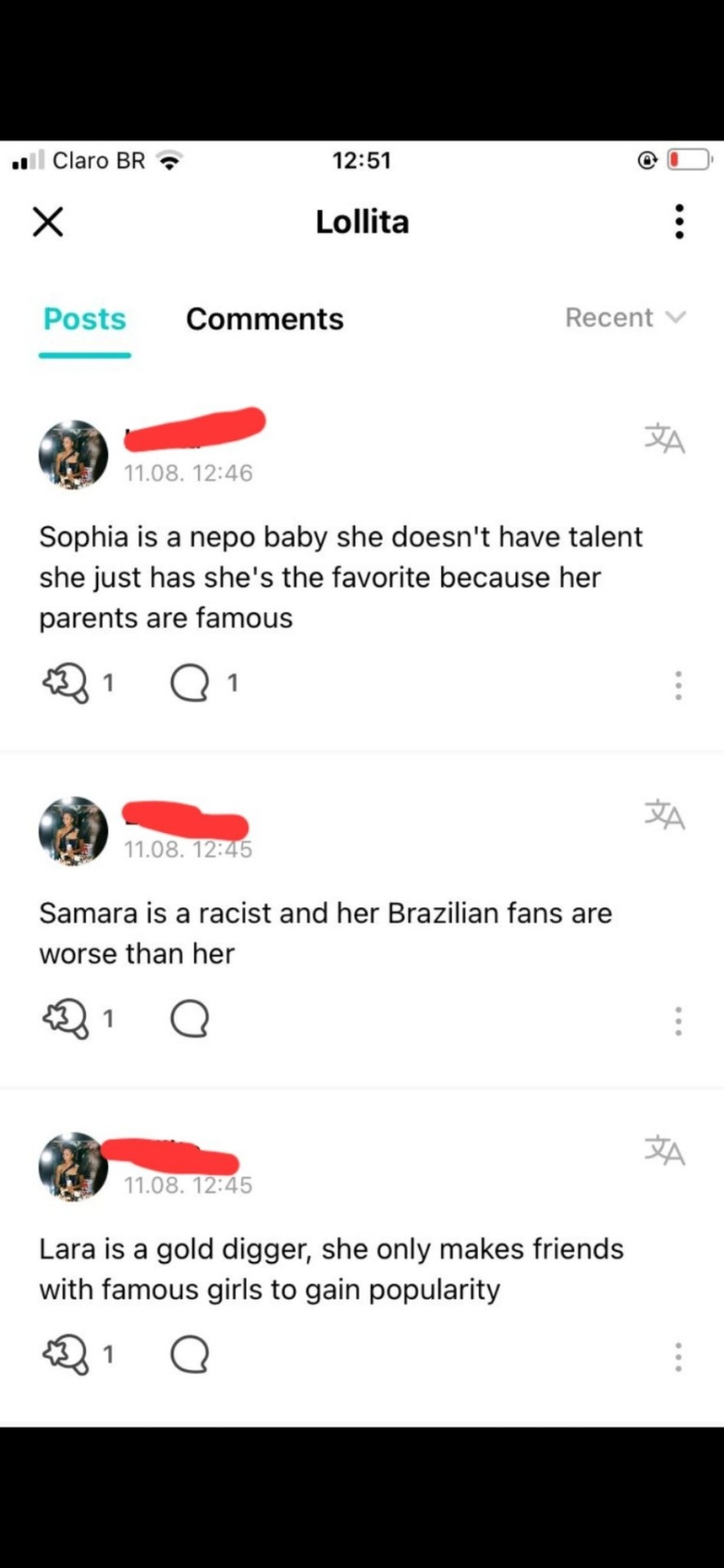The height and width of the screenshot is (1568, 724).
Task: Translate the Lara gold digger post
Action: point(664,1150)
